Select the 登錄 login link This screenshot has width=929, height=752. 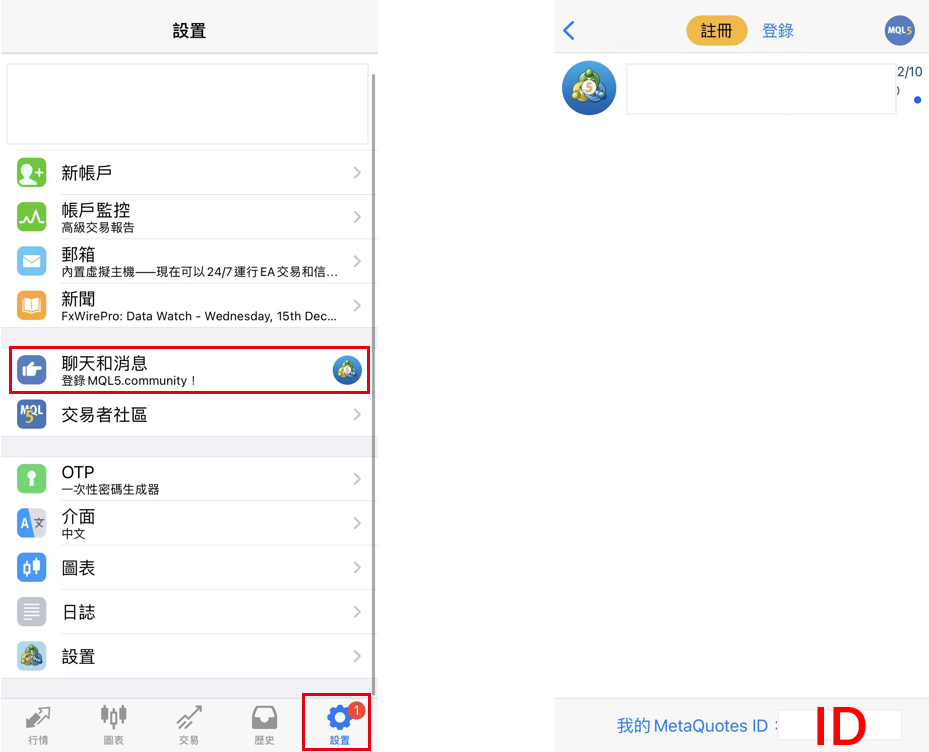(777, 30)
